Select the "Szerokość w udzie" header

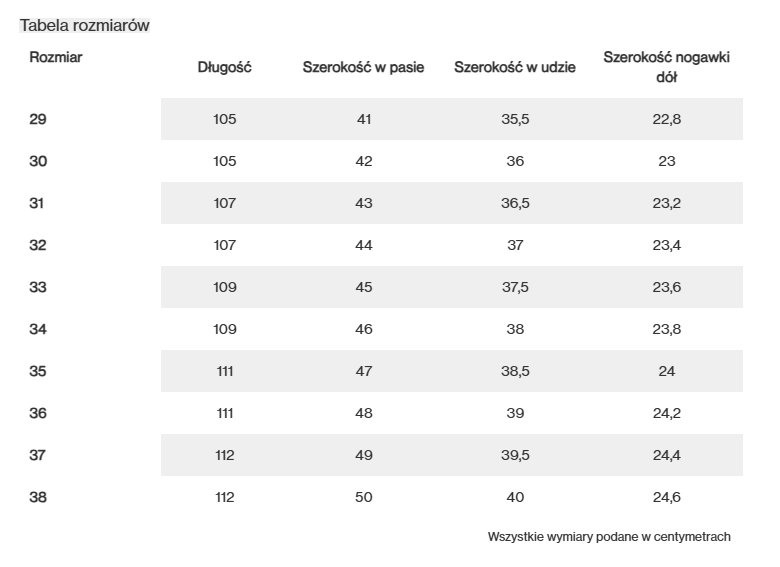tap(515, 68)
